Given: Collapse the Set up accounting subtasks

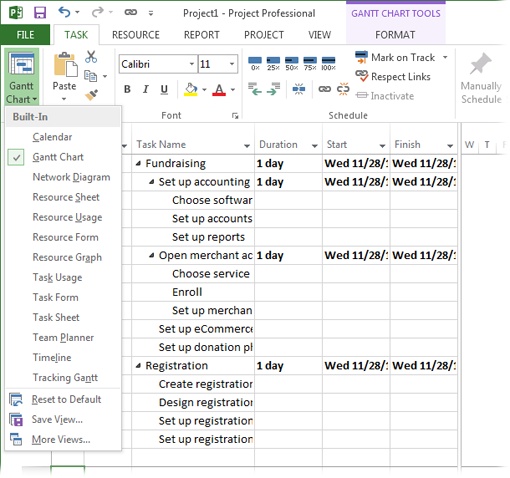Looking at the screenshot, I should tap(152, 182).
